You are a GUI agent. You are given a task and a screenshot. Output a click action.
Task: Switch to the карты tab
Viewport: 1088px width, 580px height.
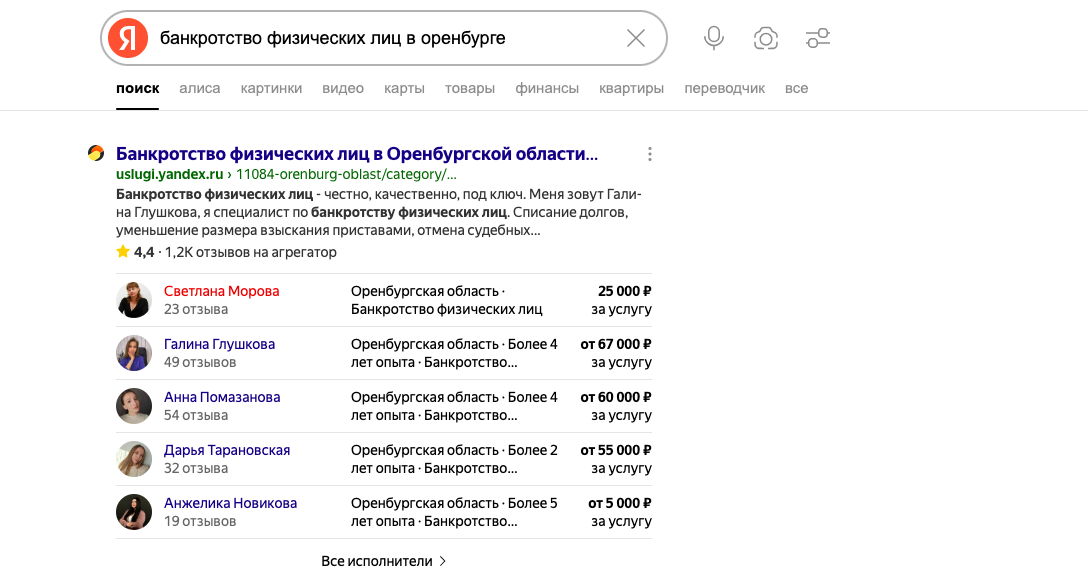404,88
